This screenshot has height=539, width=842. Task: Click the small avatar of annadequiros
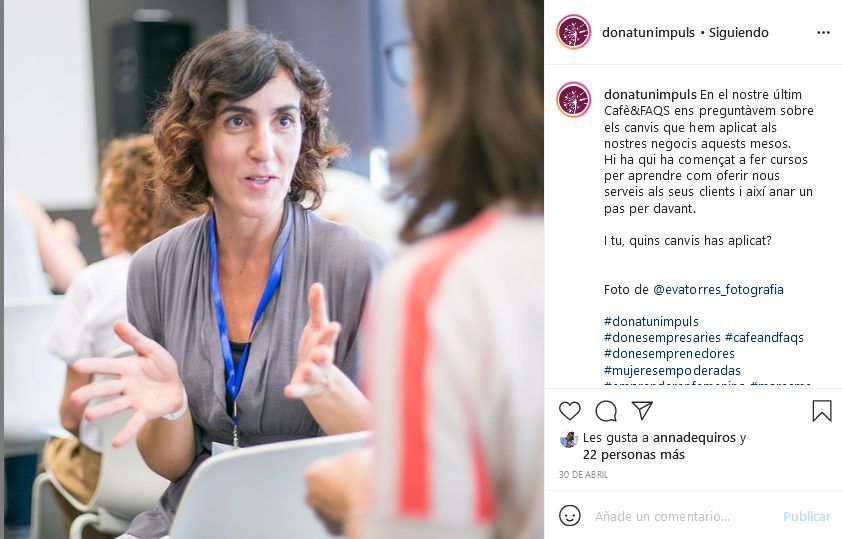point(568,439)
